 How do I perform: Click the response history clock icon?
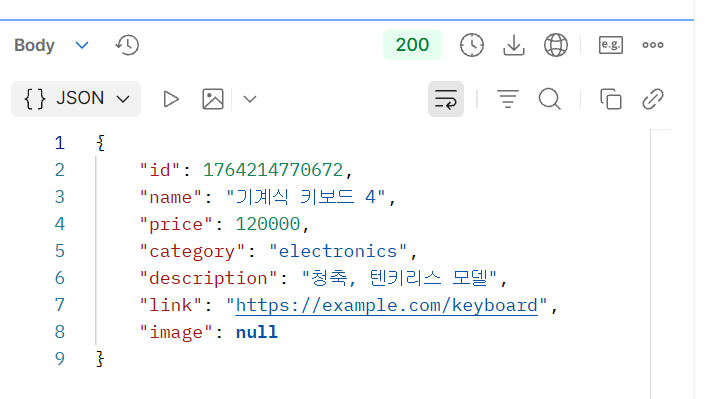[x=127, y=45]
